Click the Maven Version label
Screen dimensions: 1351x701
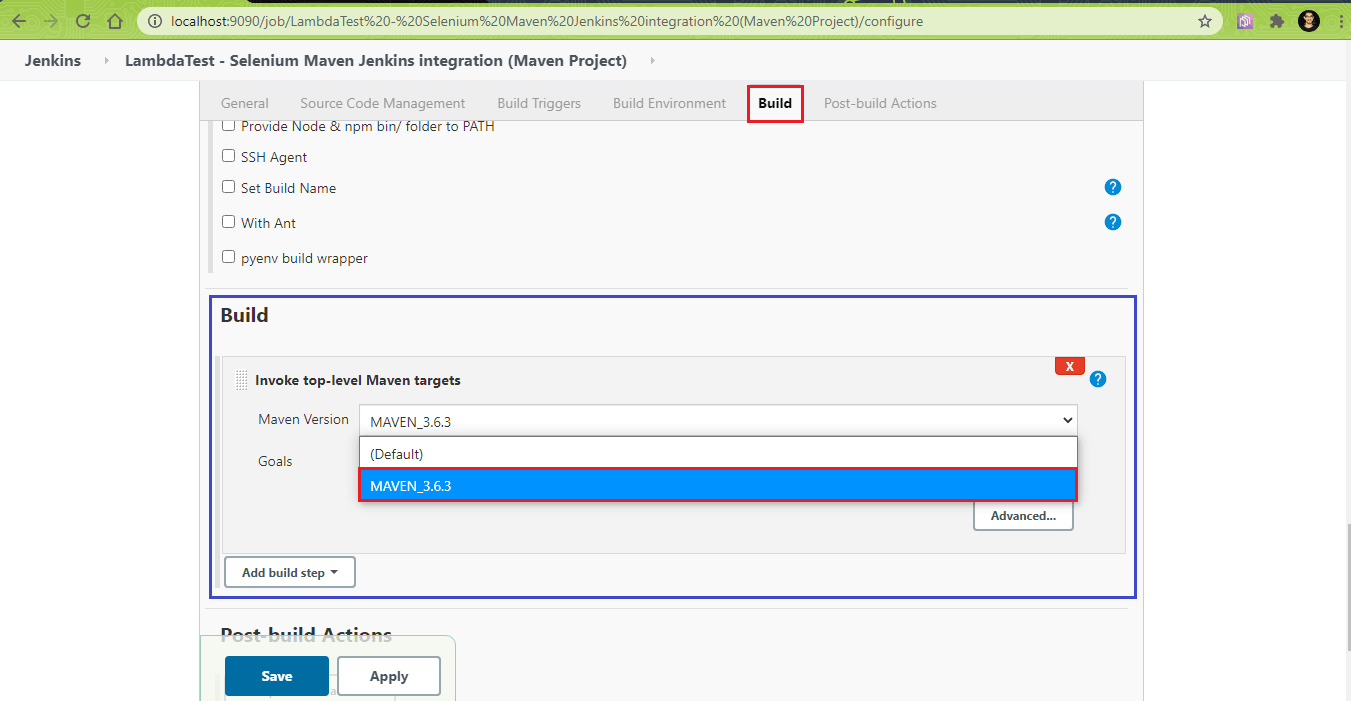[x=304, y=420]
